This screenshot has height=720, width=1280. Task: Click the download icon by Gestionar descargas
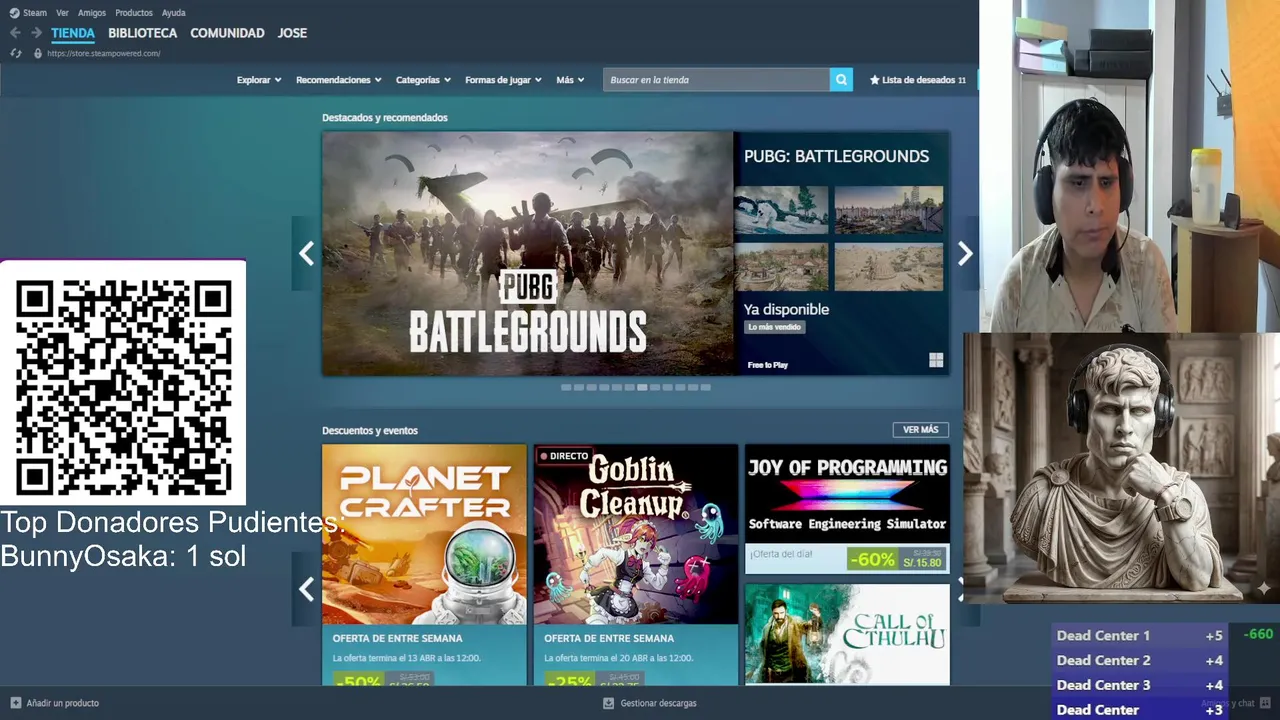pos(608,703)
